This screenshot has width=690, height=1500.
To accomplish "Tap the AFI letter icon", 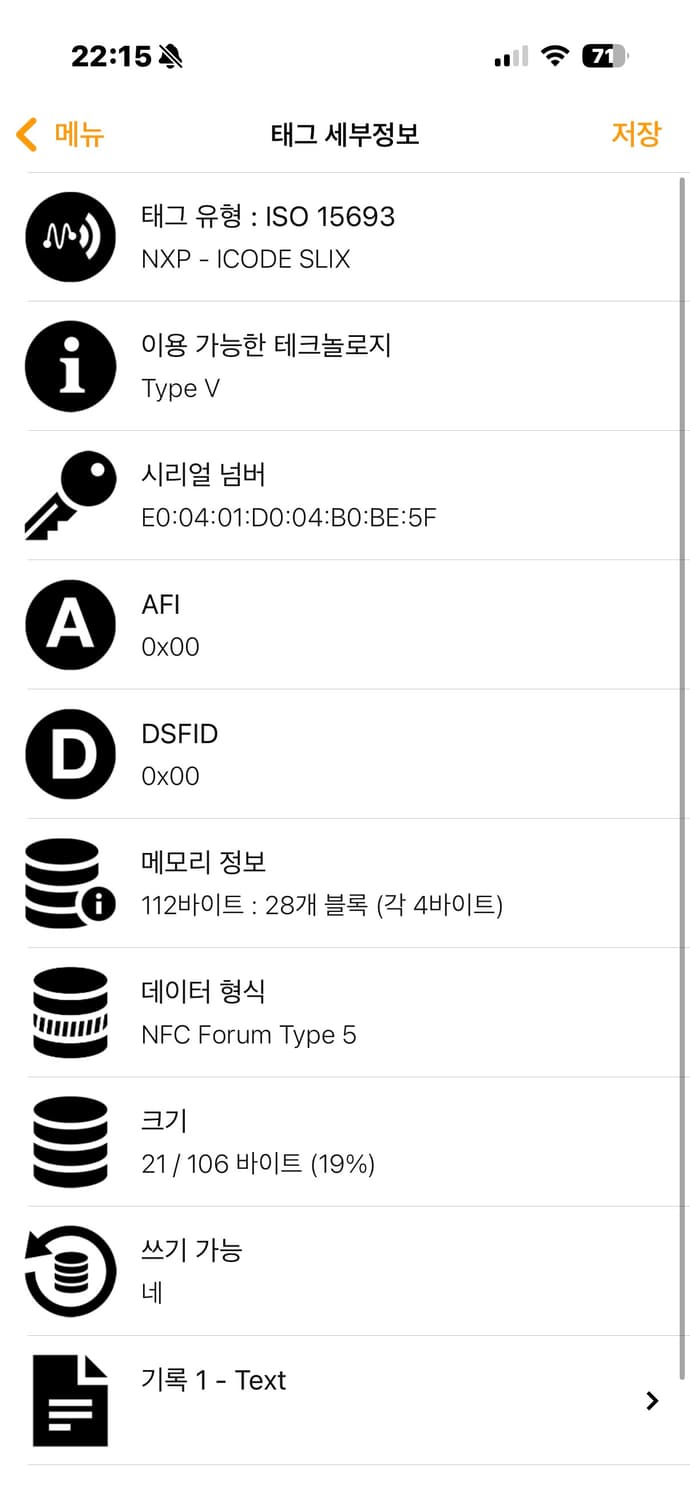I will (70, 624).
